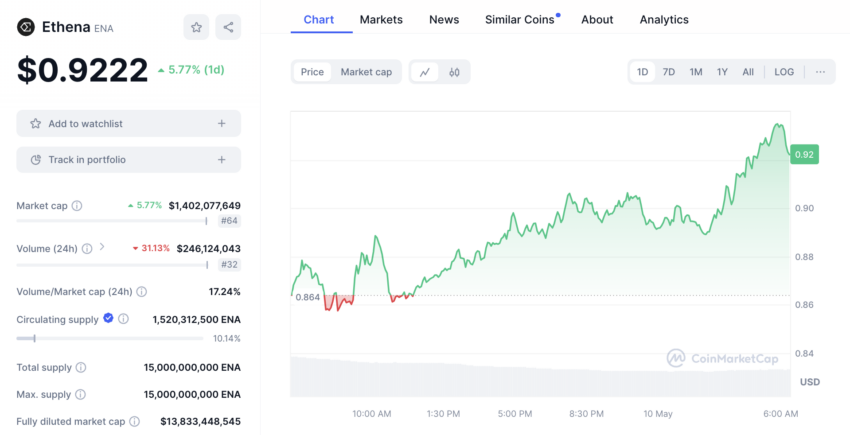This screenshot has height=435, width=850.
Task: Switch to line chart view icon
Action: [425, 72]
